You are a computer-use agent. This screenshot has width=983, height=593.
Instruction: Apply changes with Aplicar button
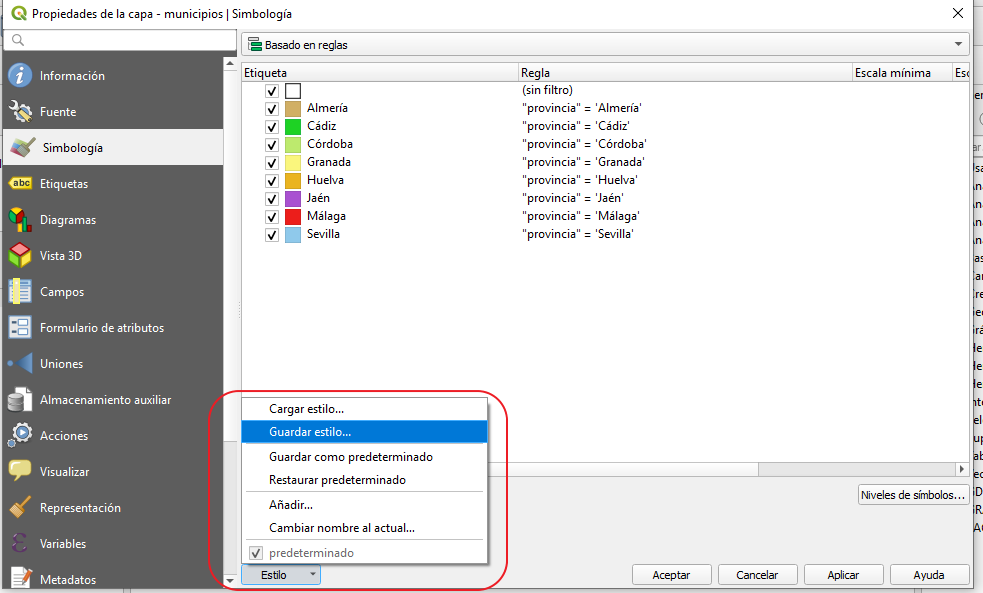click(x=843, y=575)
